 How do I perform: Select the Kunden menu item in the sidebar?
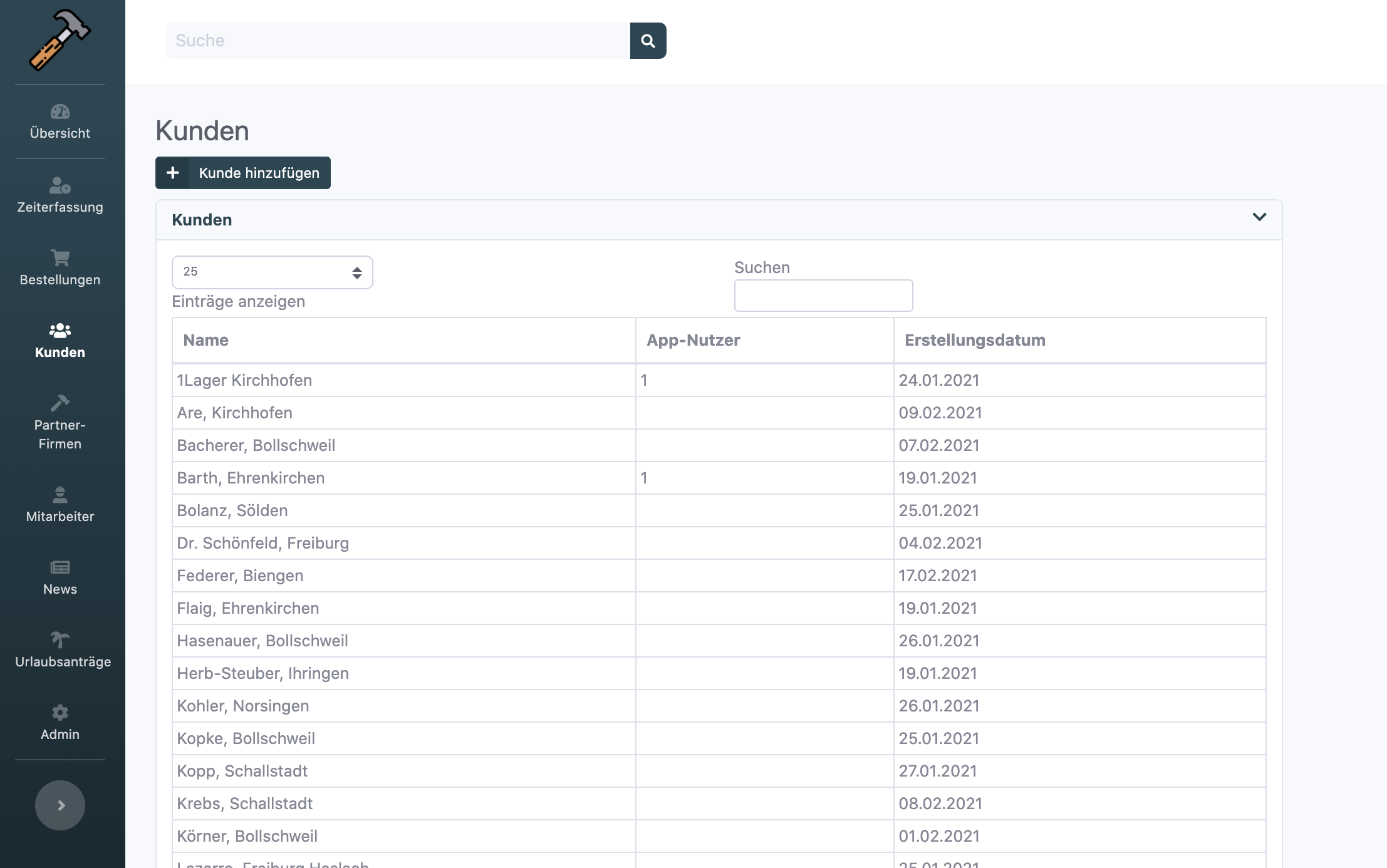[x=60, y=341]
